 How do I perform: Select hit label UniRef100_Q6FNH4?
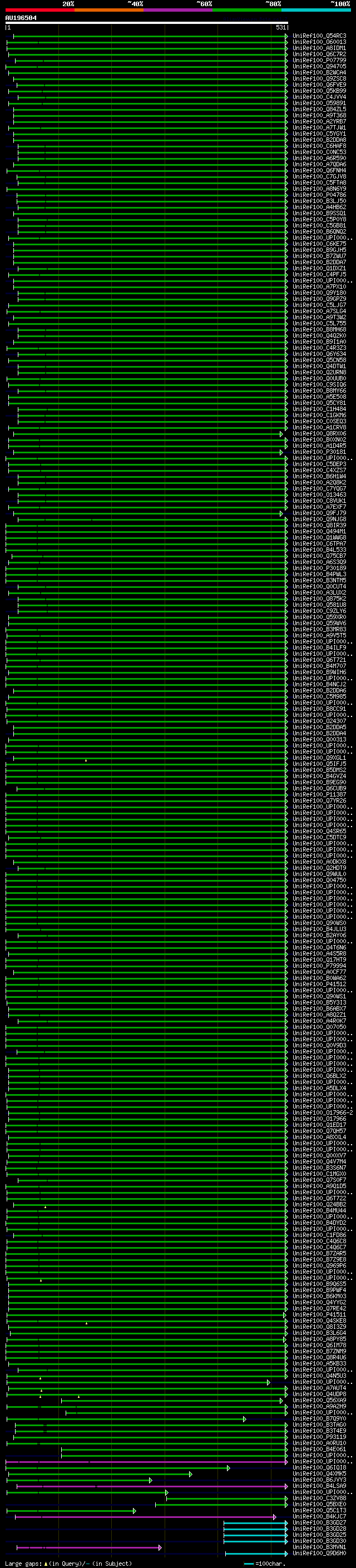pyautogui.click(x=319, y=170)
